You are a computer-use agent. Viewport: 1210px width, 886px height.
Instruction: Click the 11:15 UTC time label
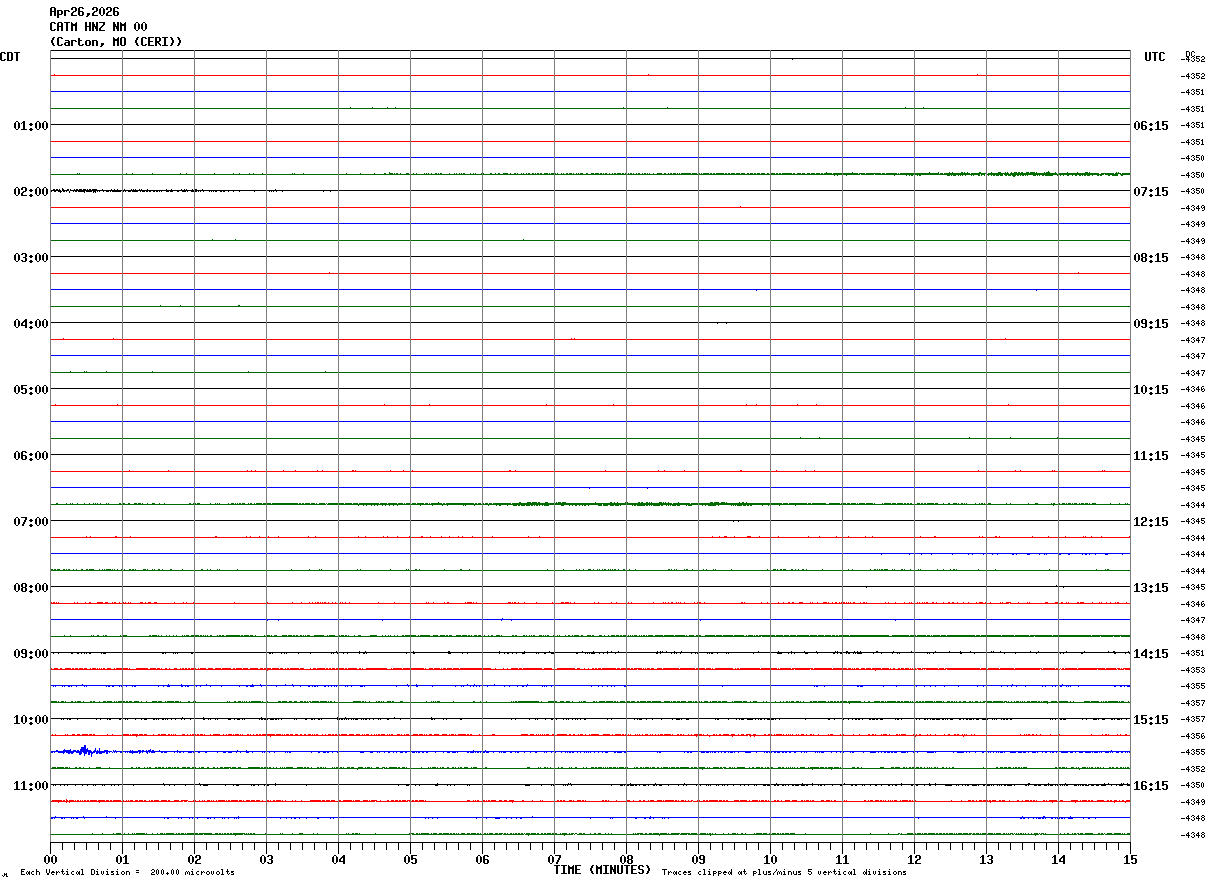pos(1151,455)
